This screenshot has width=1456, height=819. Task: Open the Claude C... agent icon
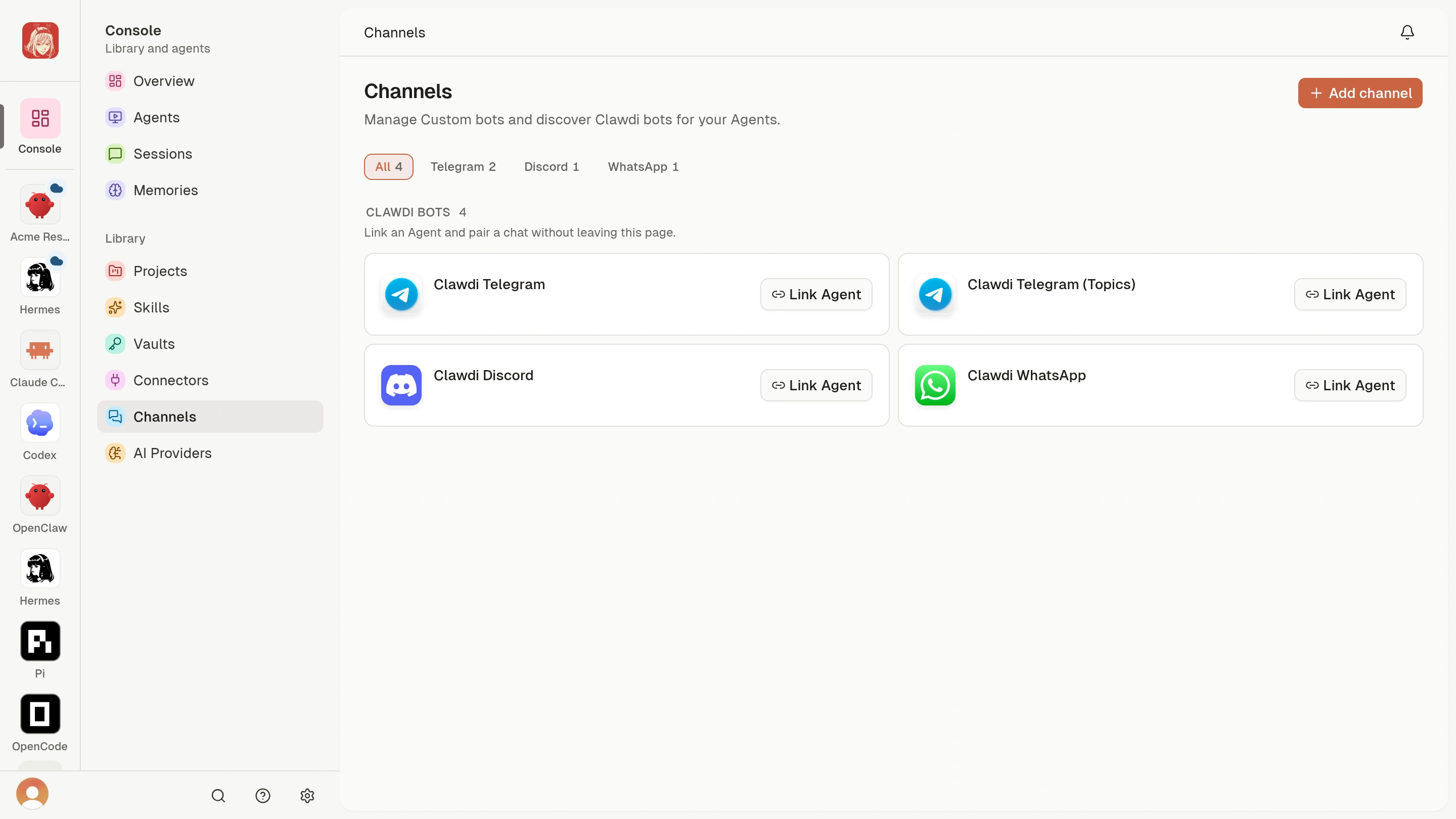pyautogui.click(x=40, y=350)
